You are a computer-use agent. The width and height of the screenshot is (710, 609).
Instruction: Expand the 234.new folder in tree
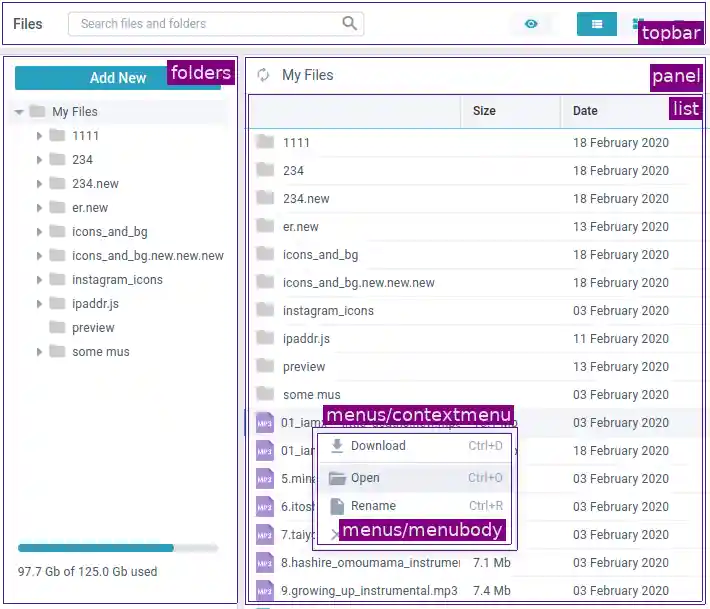39,183
